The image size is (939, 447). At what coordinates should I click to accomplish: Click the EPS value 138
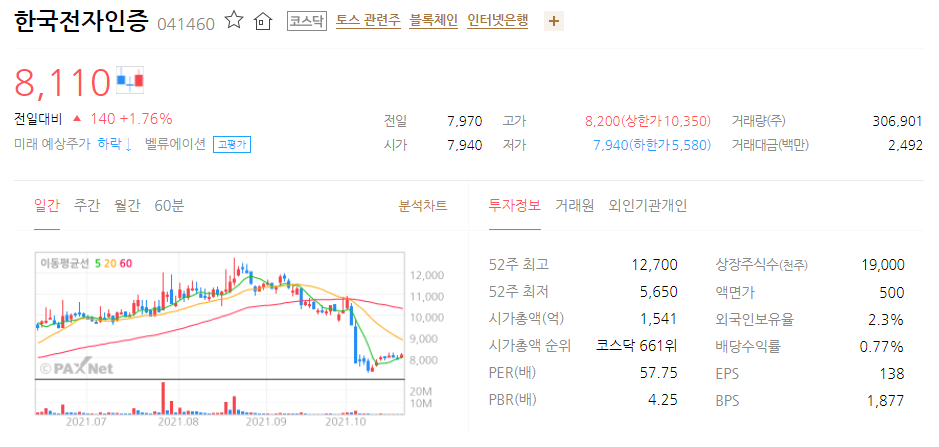point(893,374)
